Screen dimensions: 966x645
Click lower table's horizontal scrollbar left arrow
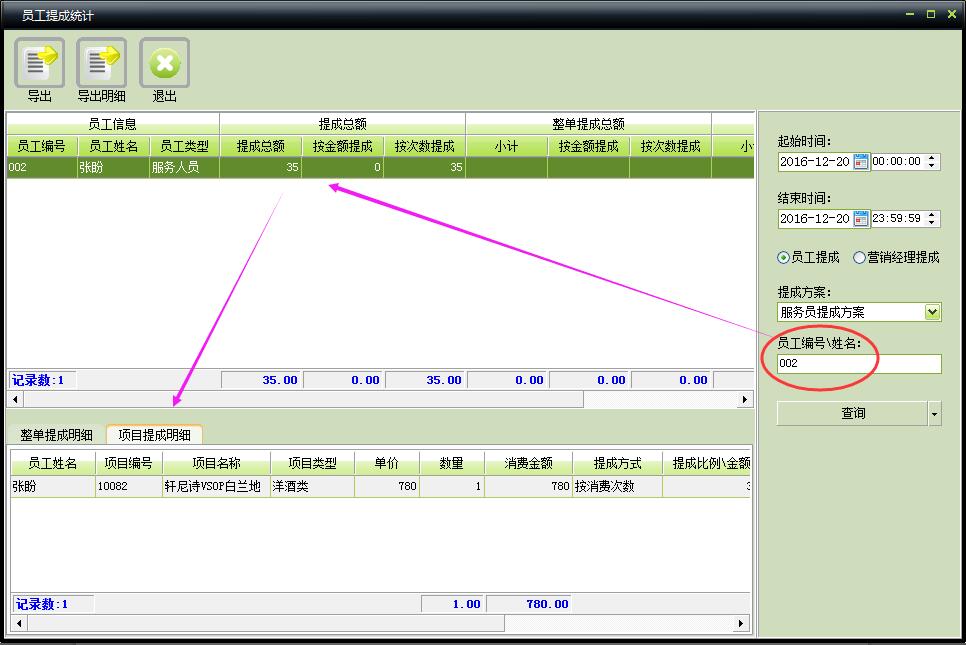coord(20,623)
